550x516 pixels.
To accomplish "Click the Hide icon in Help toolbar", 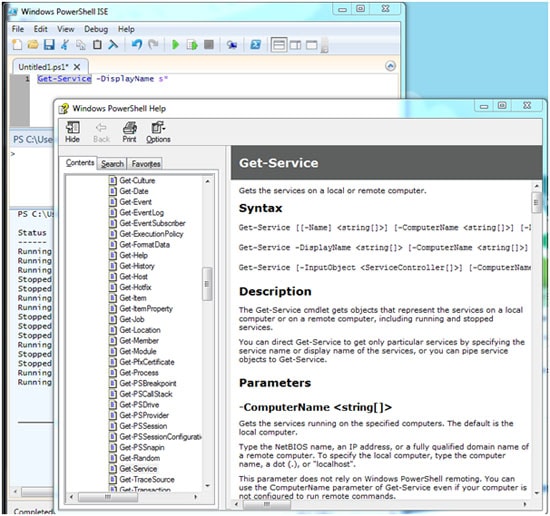I will coord(72,132).
